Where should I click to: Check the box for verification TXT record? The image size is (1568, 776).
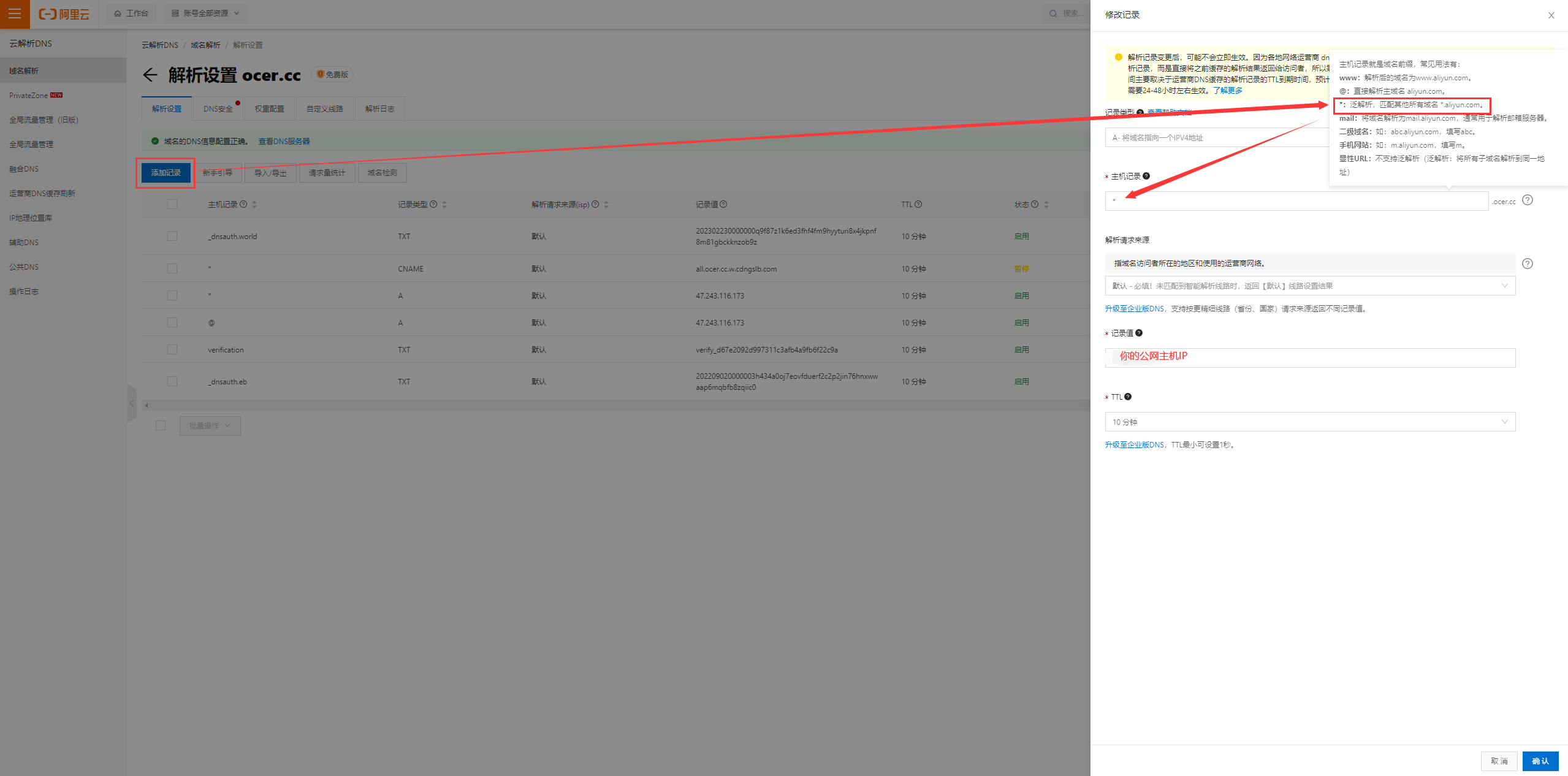[x=172, y=349]
